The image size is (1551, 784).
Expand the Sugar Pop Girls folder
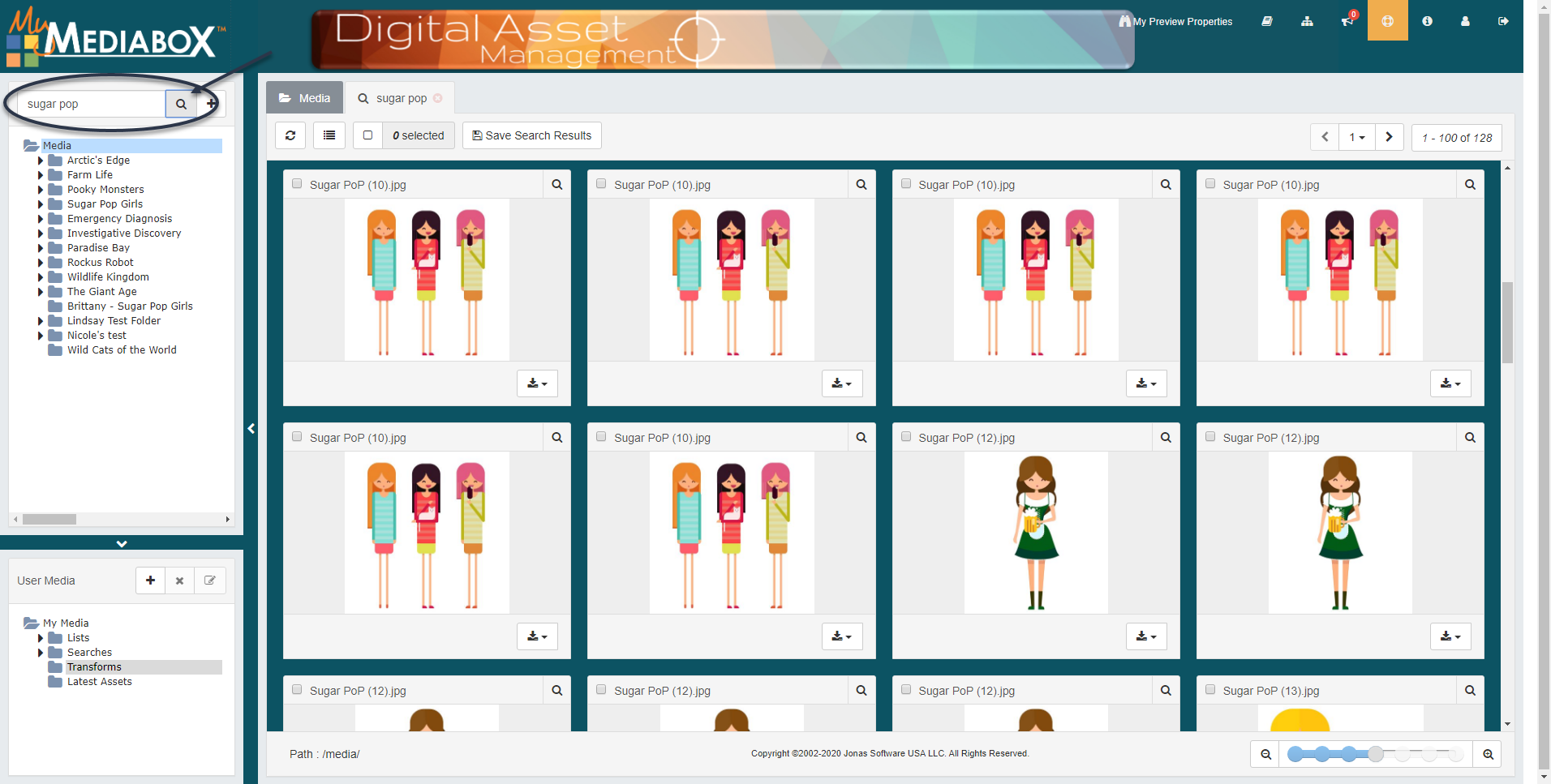pyautogui.click(x=41, y=204)
